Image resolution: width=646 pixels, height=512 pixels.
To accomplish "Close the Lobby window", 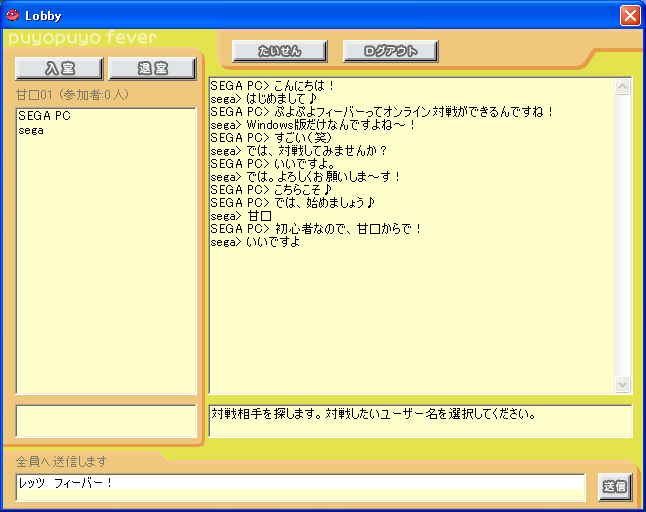I will pyautogui.click(x=629, y=15).
